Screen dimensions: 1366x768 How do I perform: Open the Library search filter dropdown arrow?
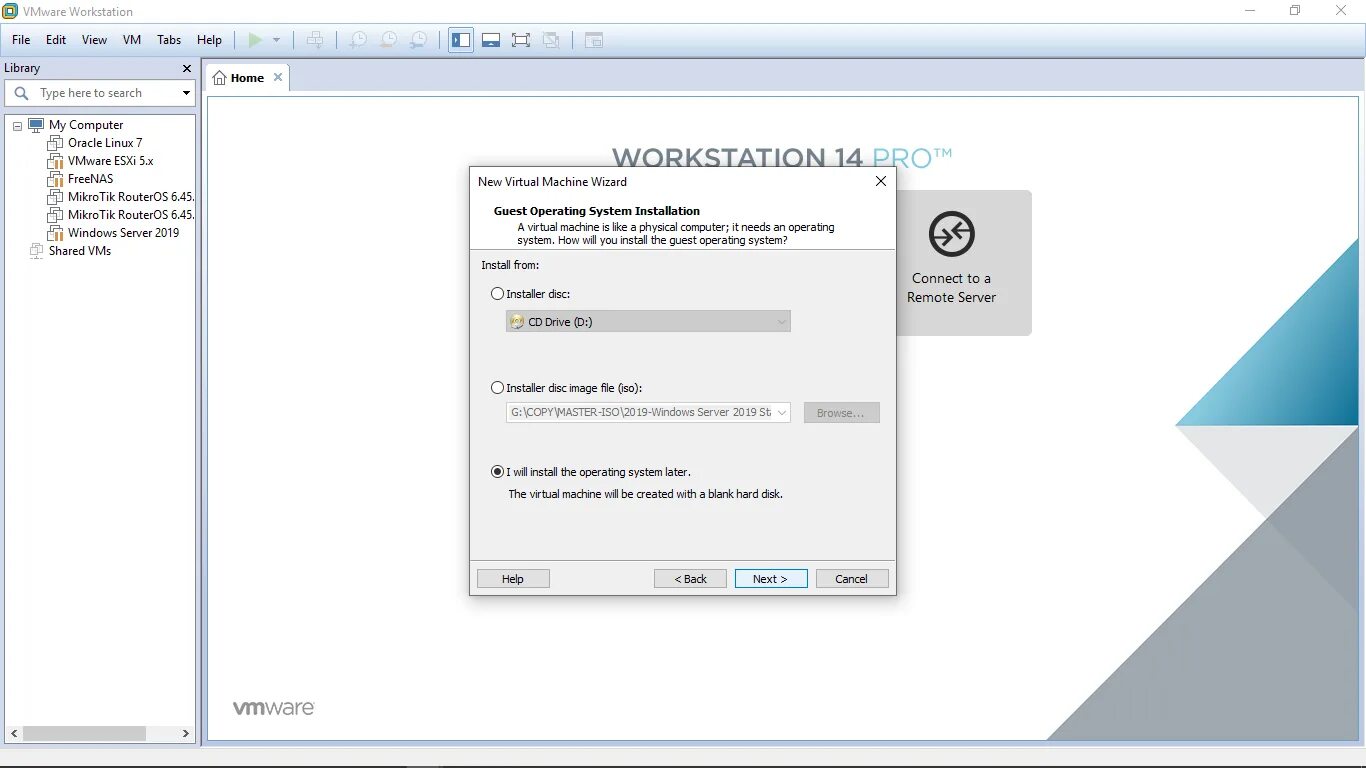pos(186,93)
